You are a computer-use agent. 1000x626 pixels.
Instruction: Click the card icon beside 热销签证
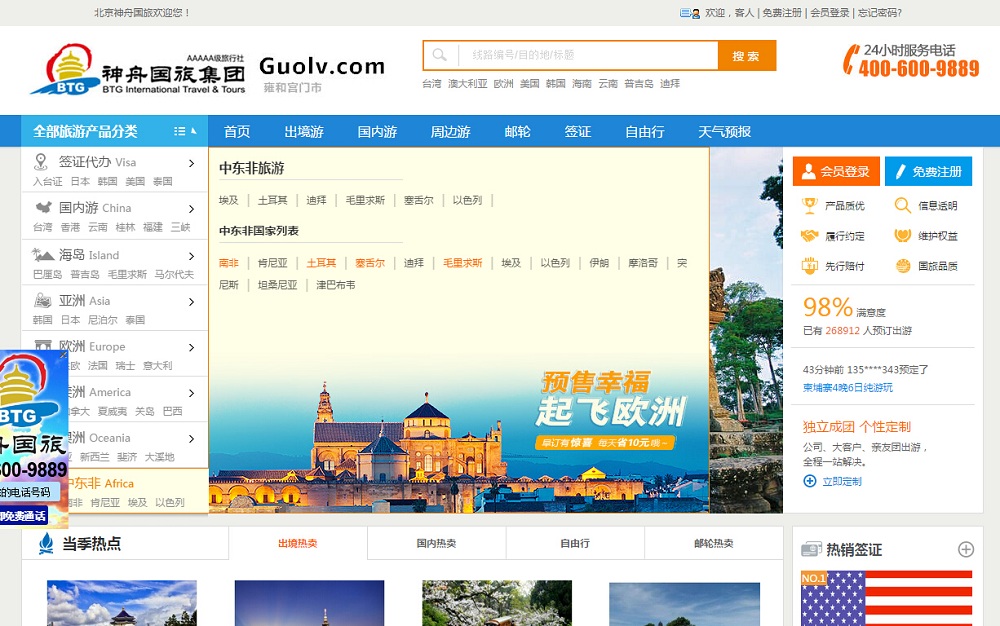[x=811, y=549]
